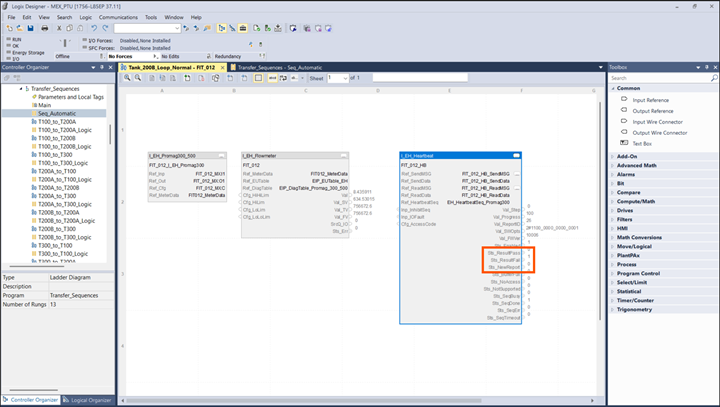This screenshot has width=720, height=407.
Task: Click the Undo arrow icon
Action: [x=94, y=28]
